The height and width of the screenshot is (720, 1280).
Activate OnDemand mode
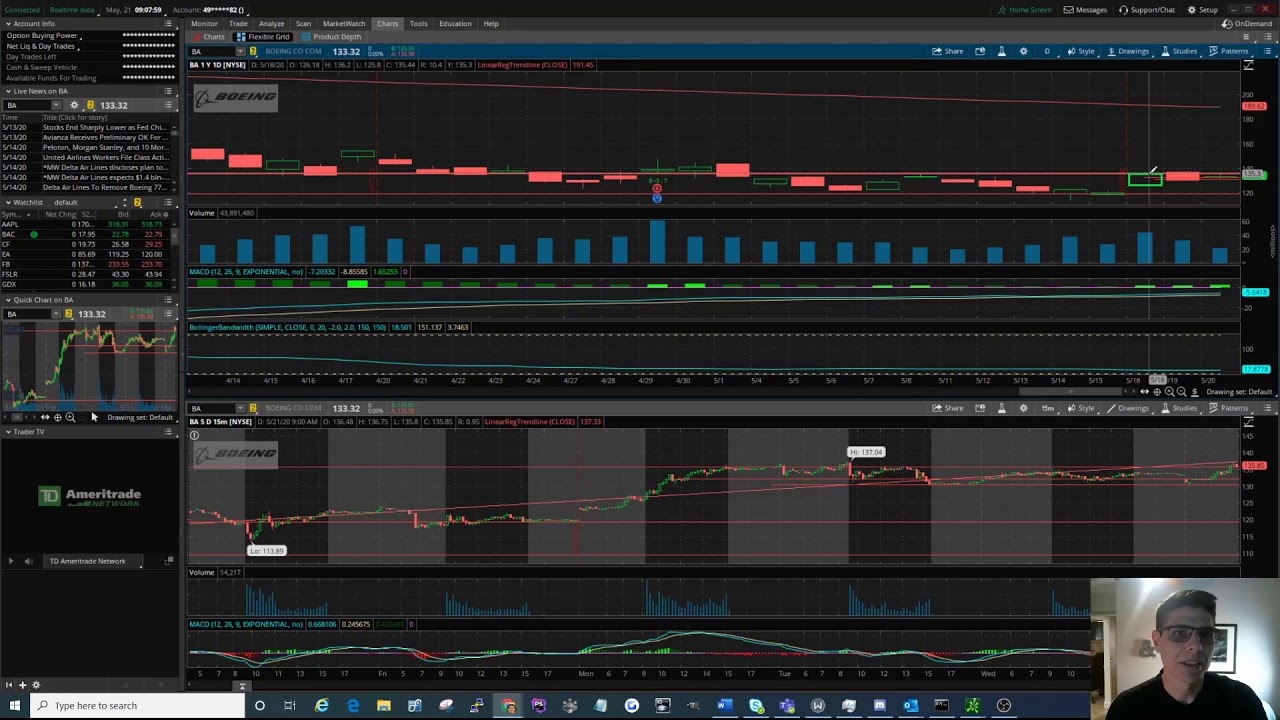click(x=1247, y=23)
